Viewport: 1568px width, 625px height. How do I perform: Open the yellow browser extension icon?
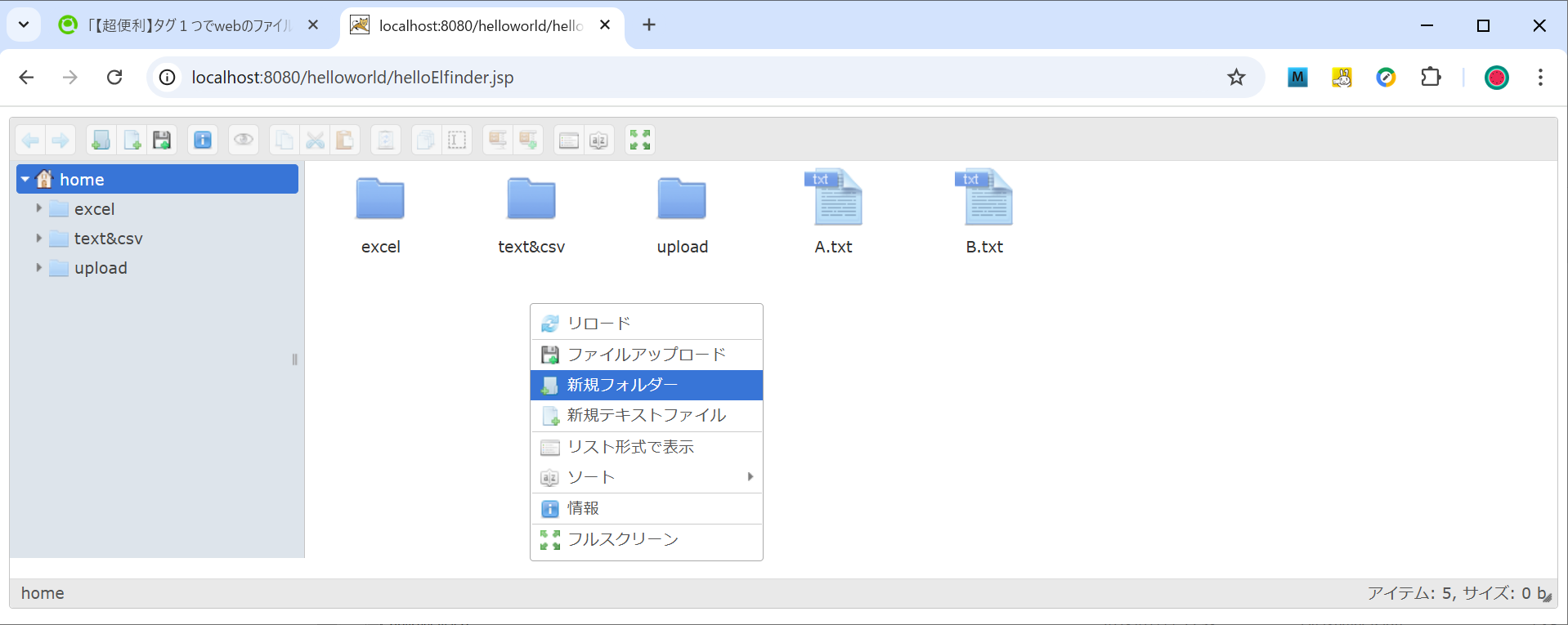[x=1342, y=77]
